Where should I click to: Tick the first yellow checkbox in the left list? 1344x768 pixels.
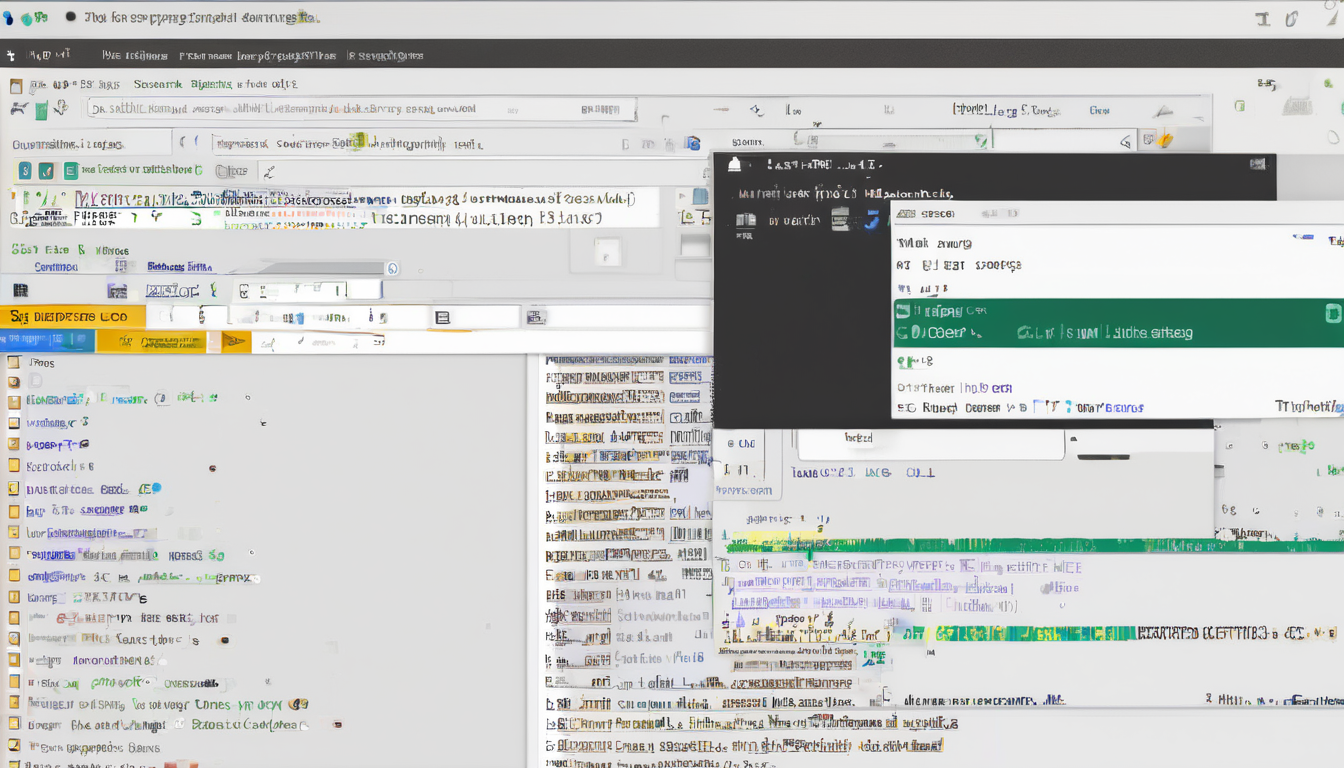tap(14, 363)
